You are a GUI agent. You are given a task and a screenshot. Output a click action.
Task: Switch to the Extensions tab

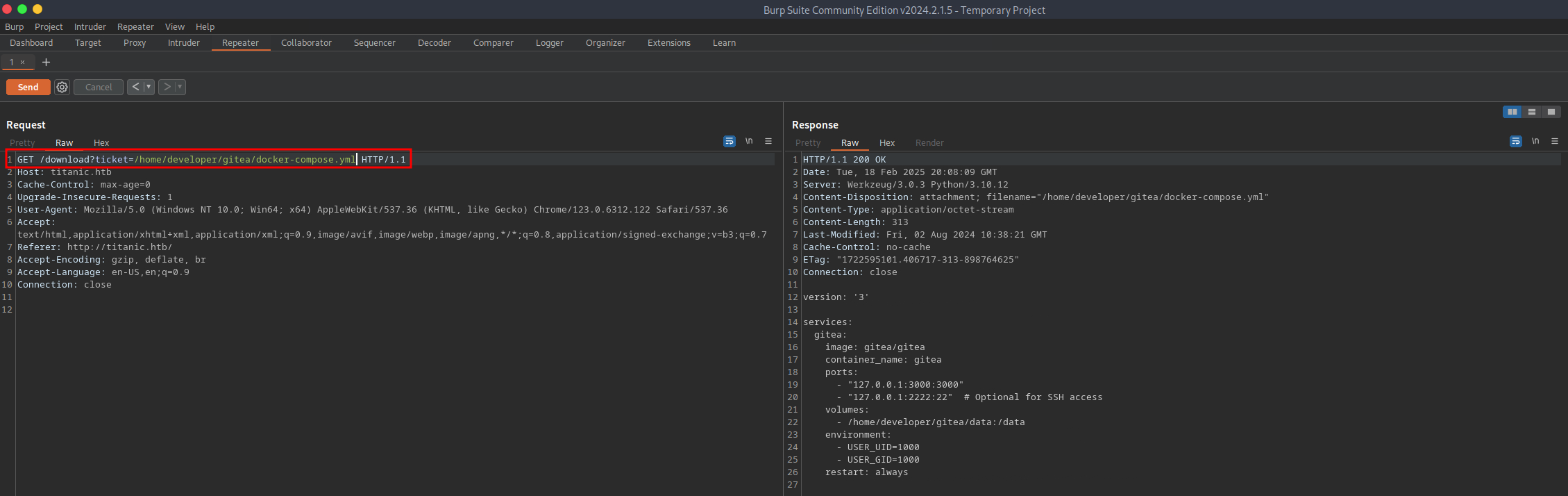tap(669, 42)
